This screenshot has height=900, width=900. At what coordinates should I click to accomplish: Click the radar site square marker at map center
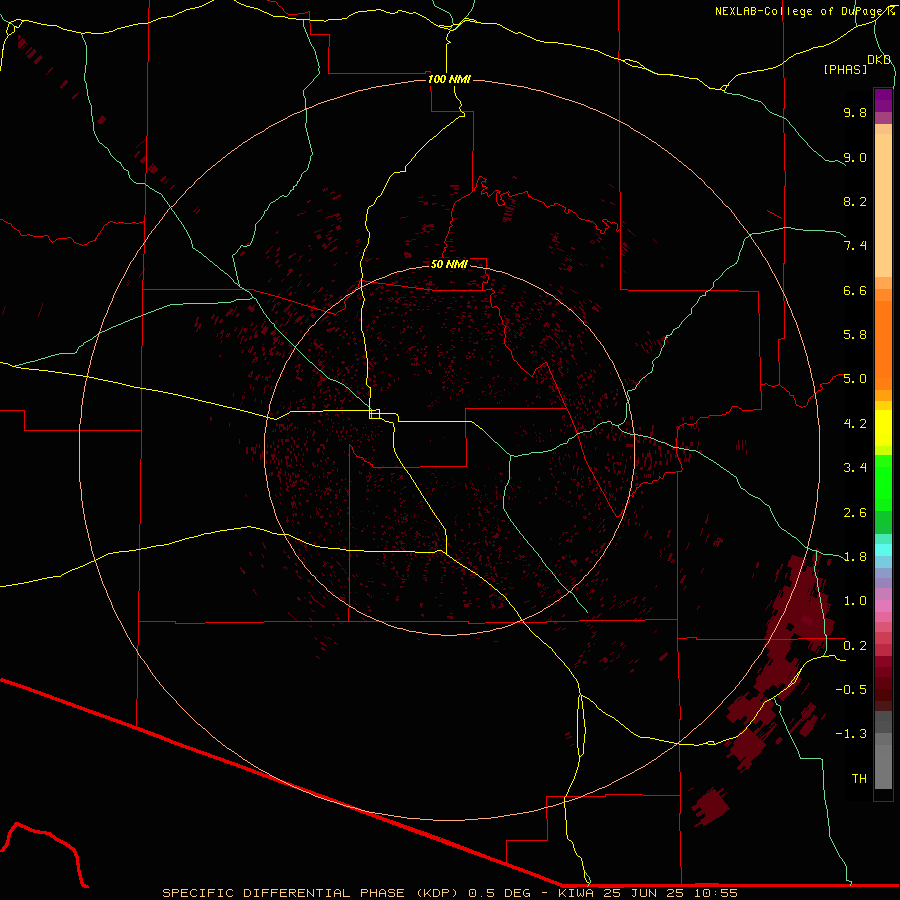(x=374, y=414)
